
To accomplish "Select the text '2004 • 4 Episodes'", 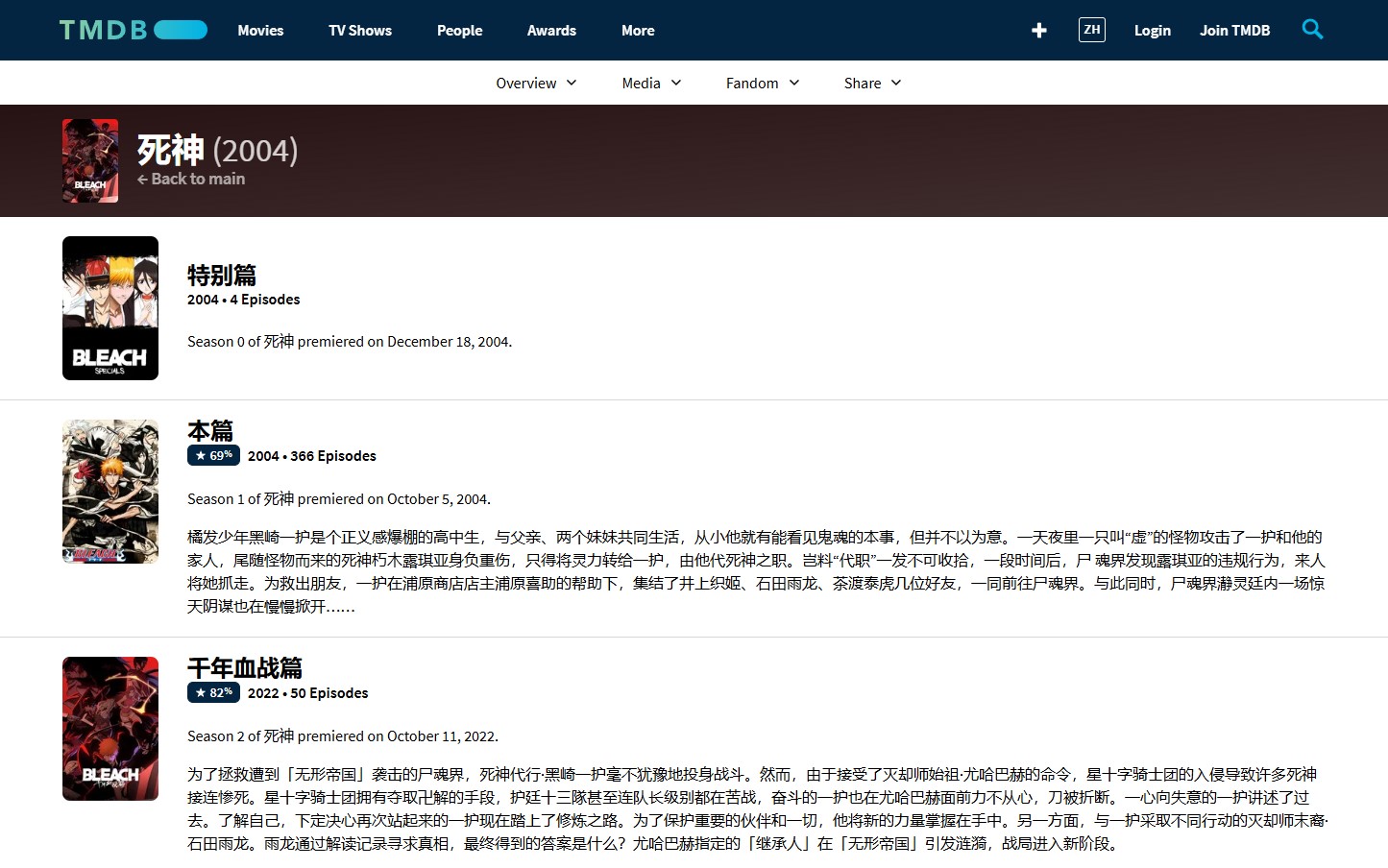I will (244, 300).
